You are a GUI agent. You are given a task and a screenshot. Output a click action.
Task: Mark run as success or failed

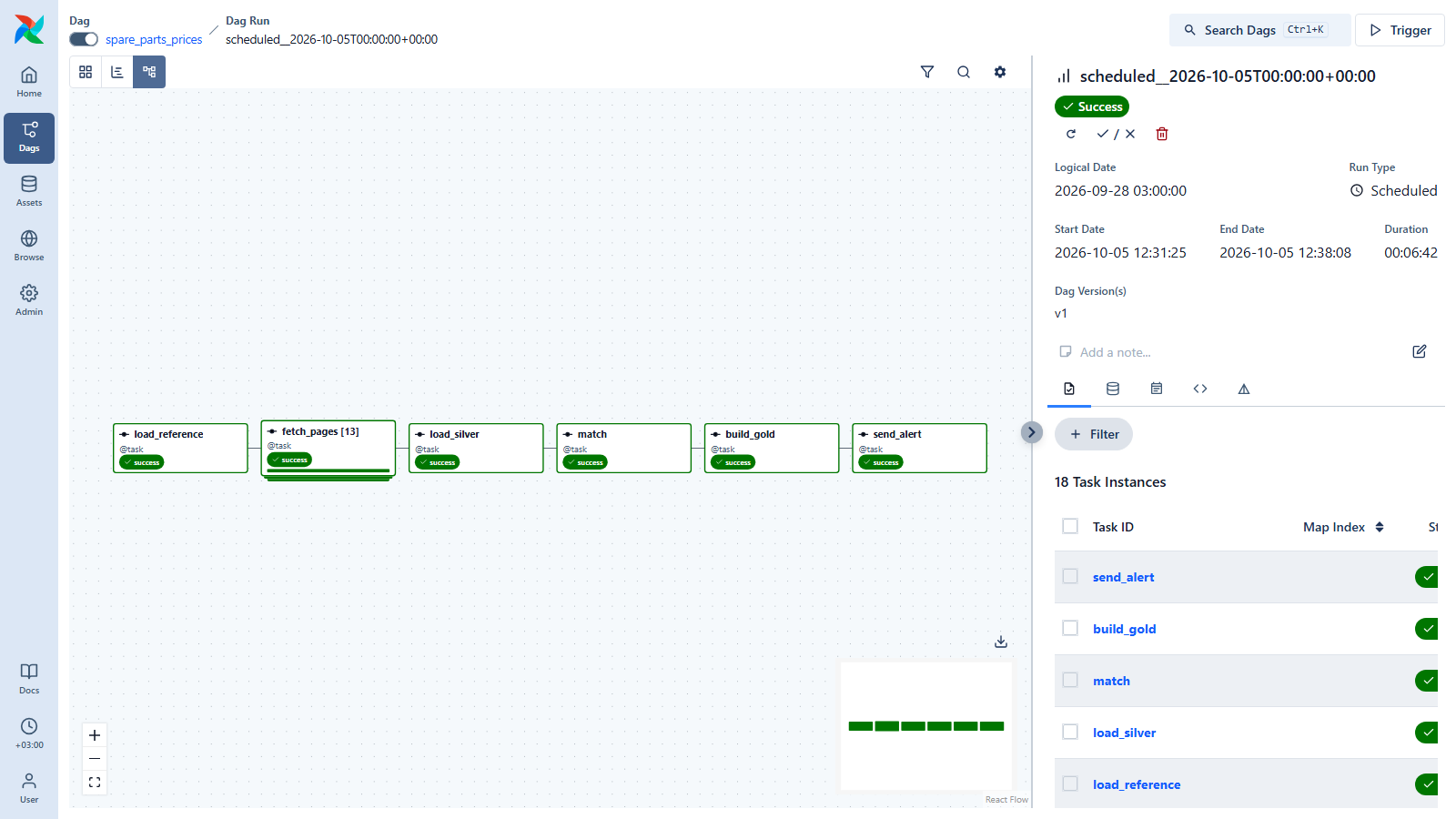click(x=1117, y=134)
